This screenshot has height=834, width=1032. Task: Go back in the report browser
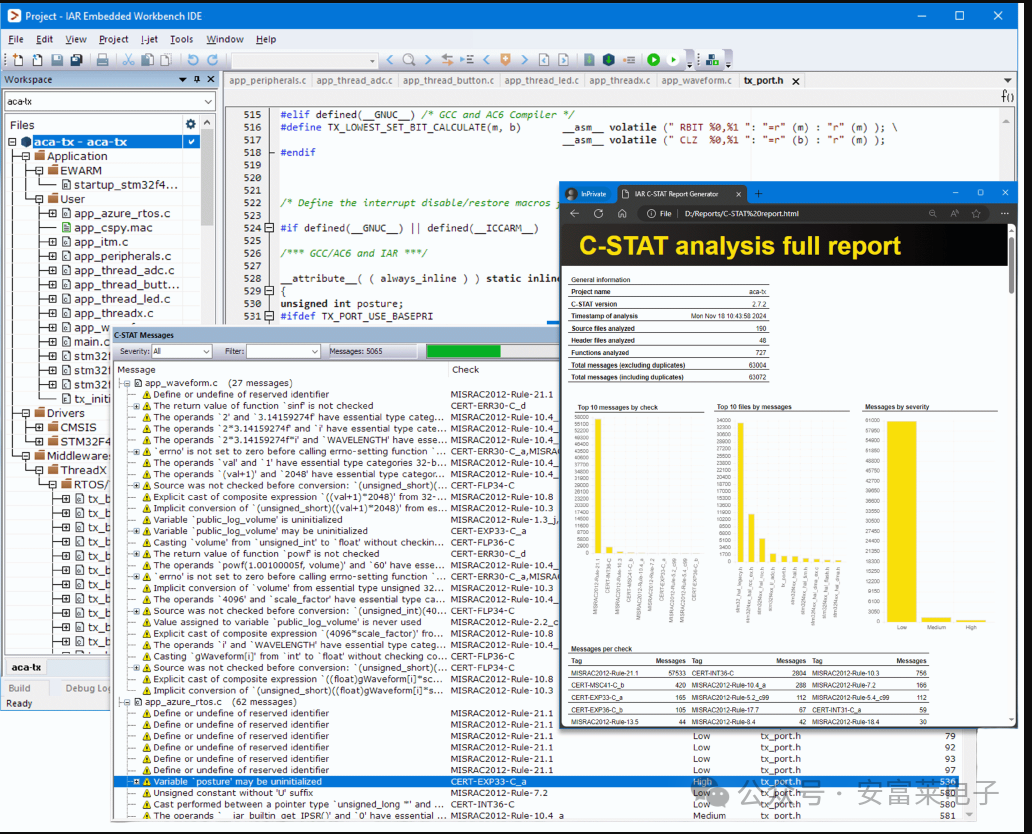point(575,213)
